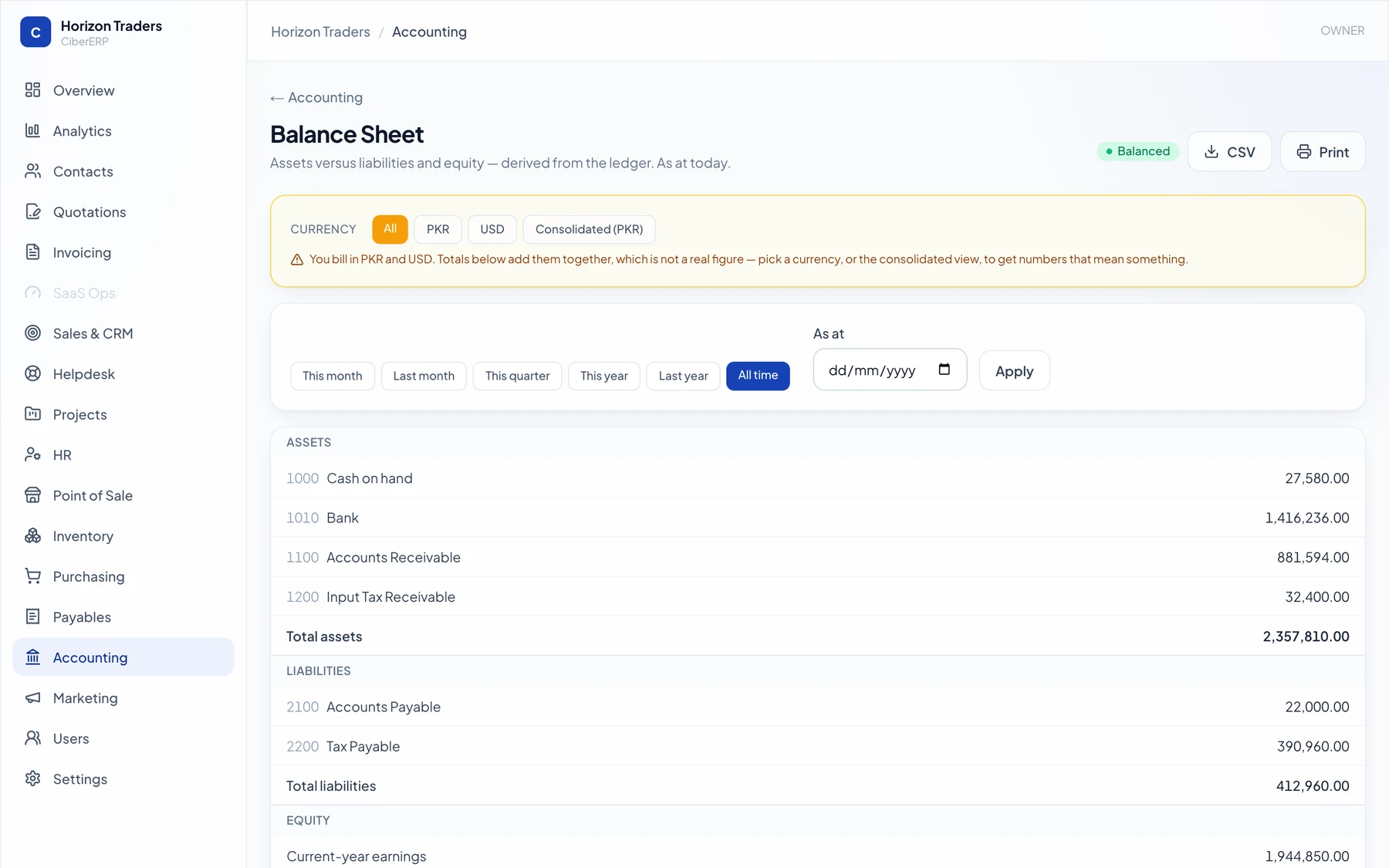Click the Tax Payable row label
1389x868 pixels.
click(x=363, y=746)
